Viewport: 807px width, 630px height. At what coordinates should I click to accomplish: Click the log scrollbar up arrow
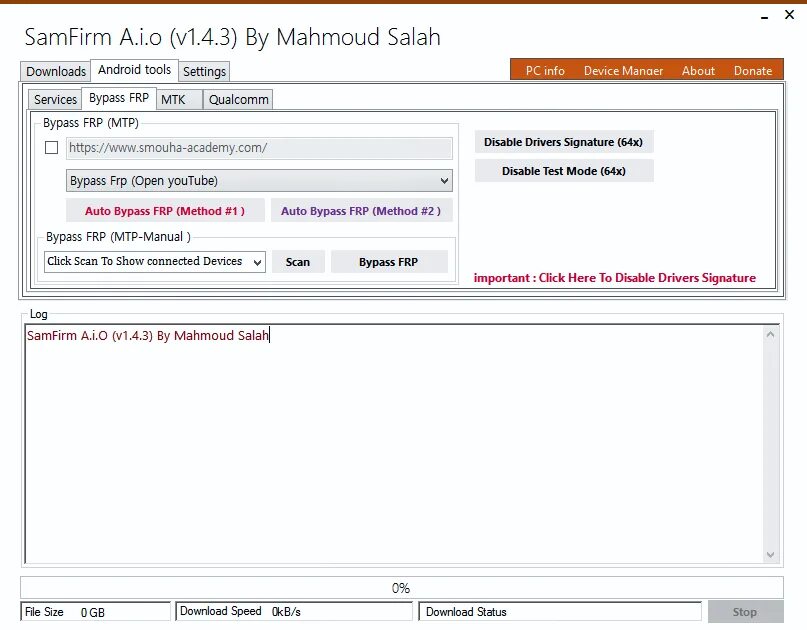[770, 335]
